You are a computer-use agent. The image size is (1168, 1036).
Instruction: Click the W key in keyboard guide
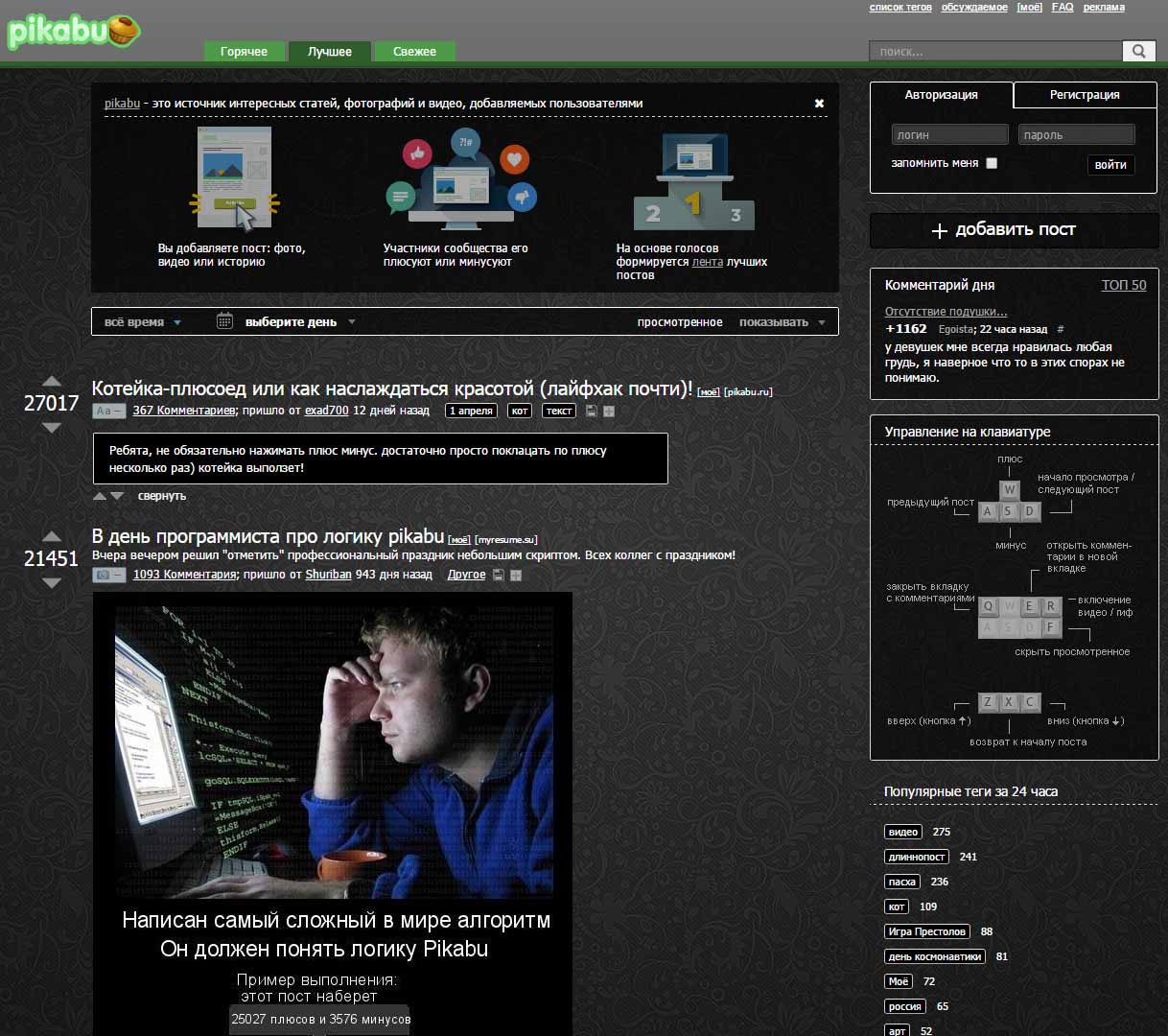click(x=1009, y=489)
